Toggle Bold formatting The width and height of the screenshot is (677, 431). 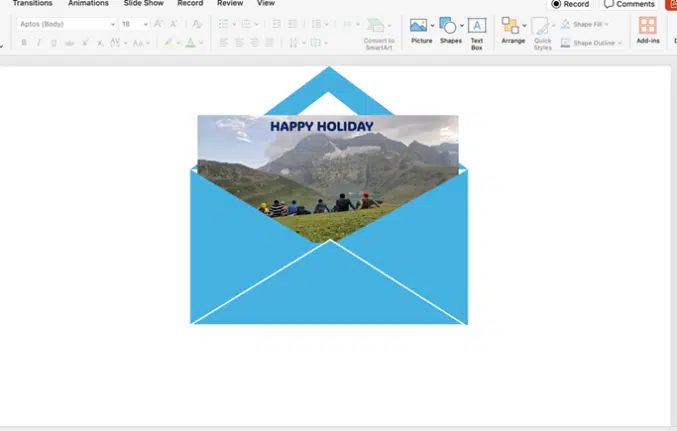[x=24, y=42]
